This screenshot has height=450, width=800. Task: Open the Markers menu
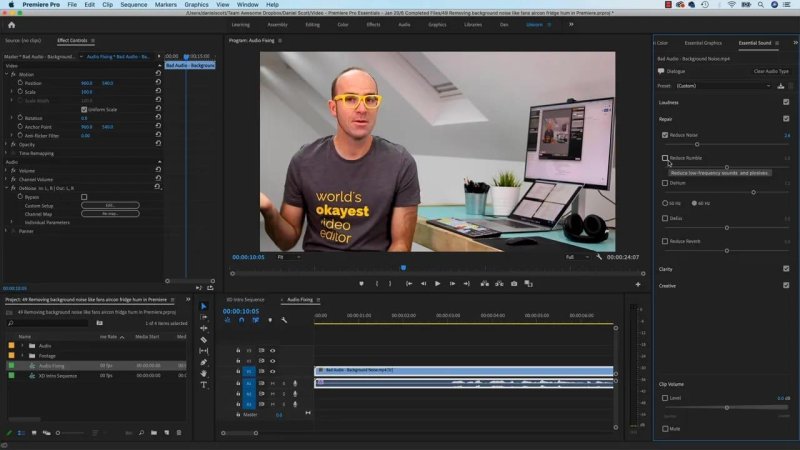point(166,5)
